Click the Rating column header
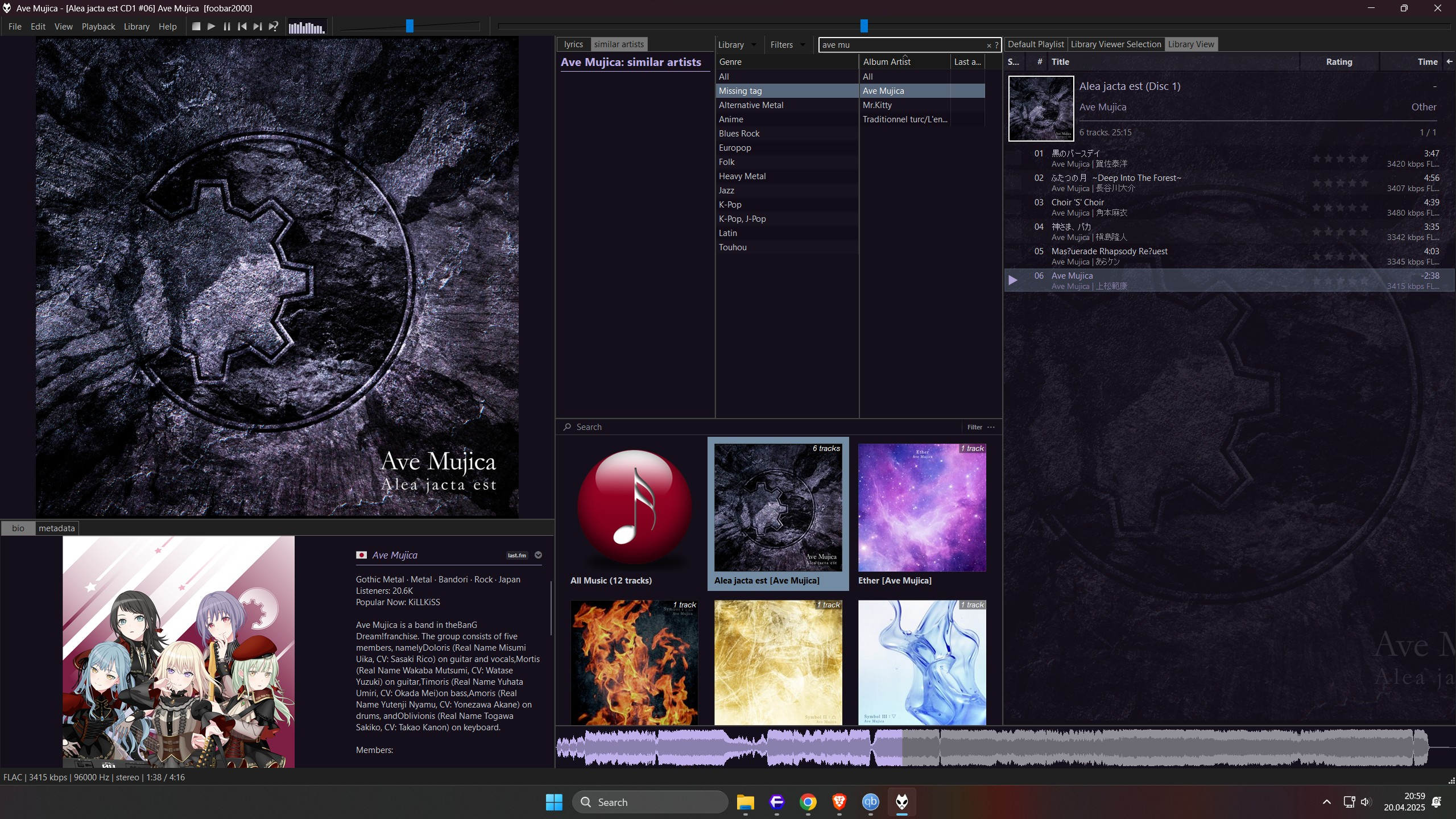The height and width of the screenshot is (819, 1456). [1339, 61]
